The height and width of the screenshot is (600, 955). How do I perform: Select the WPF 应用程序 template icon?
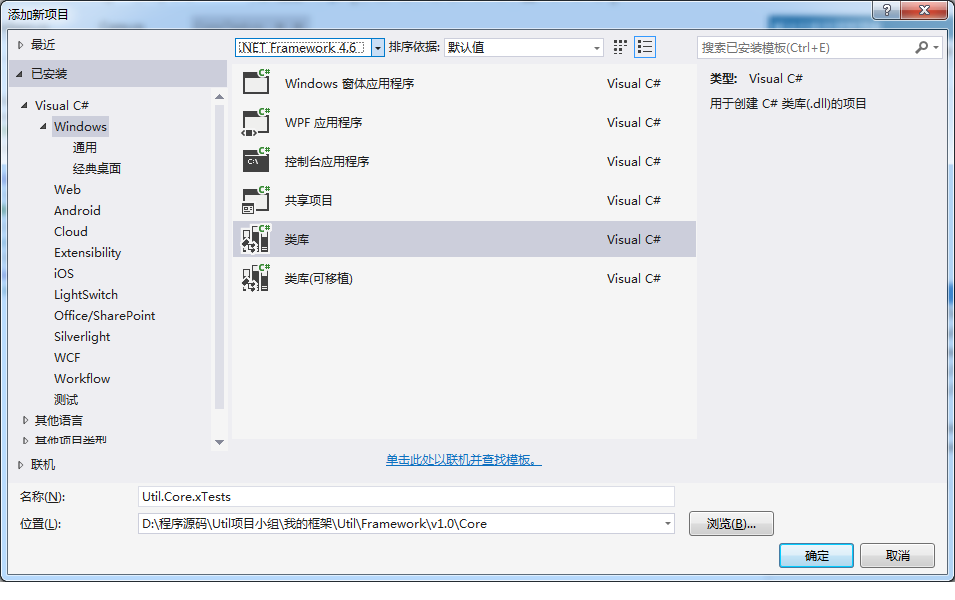click(256, 122)
